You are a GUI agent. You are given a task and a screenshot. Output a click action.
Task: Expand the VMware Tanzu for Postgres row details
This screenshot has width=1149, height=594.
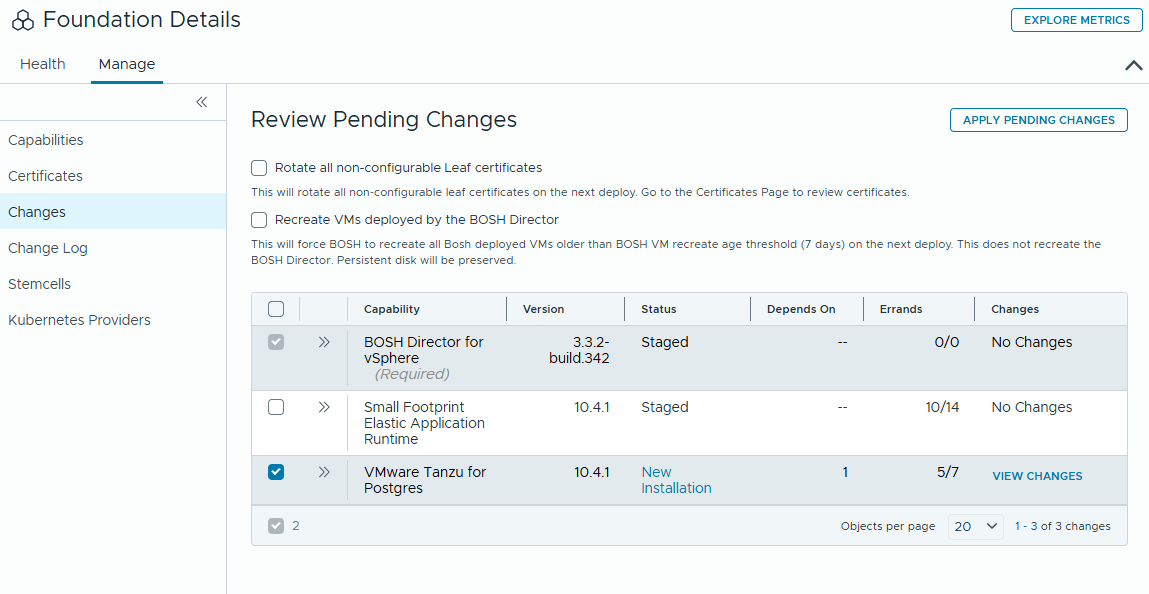(x=324, y=472)
